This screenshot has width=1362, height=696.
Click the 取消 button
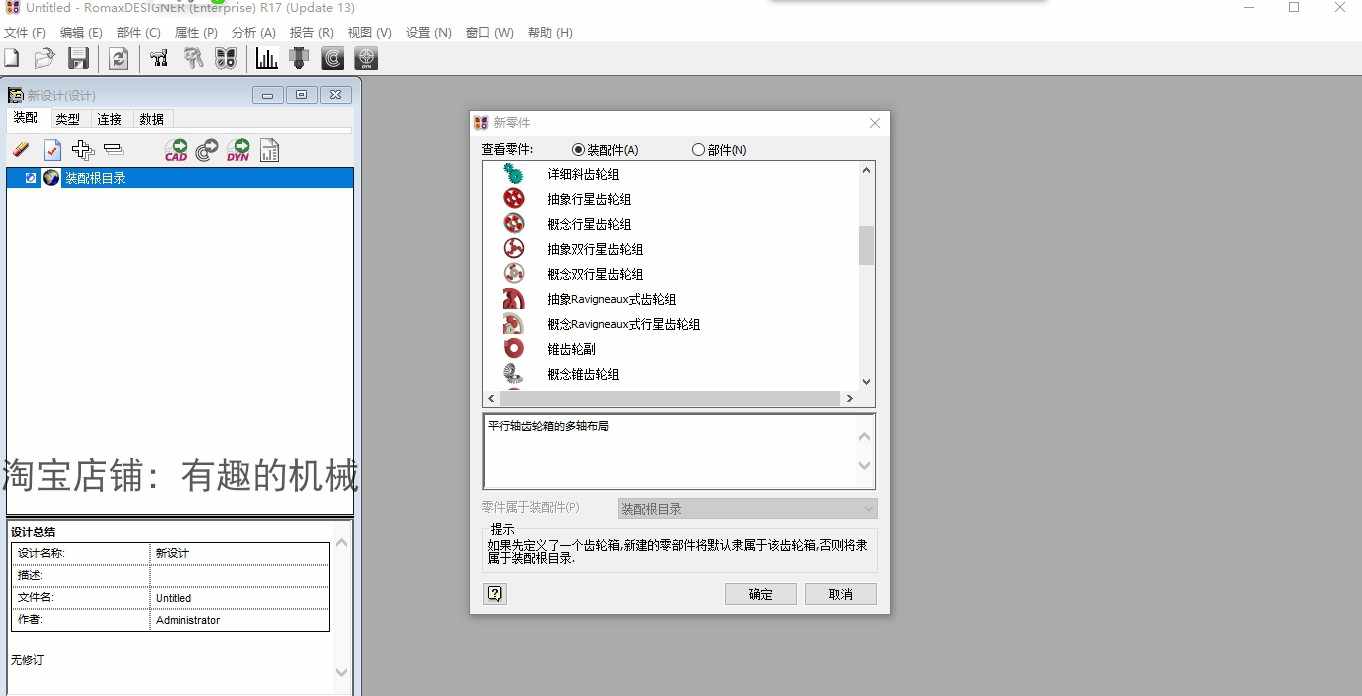click(x=841, y=594)
